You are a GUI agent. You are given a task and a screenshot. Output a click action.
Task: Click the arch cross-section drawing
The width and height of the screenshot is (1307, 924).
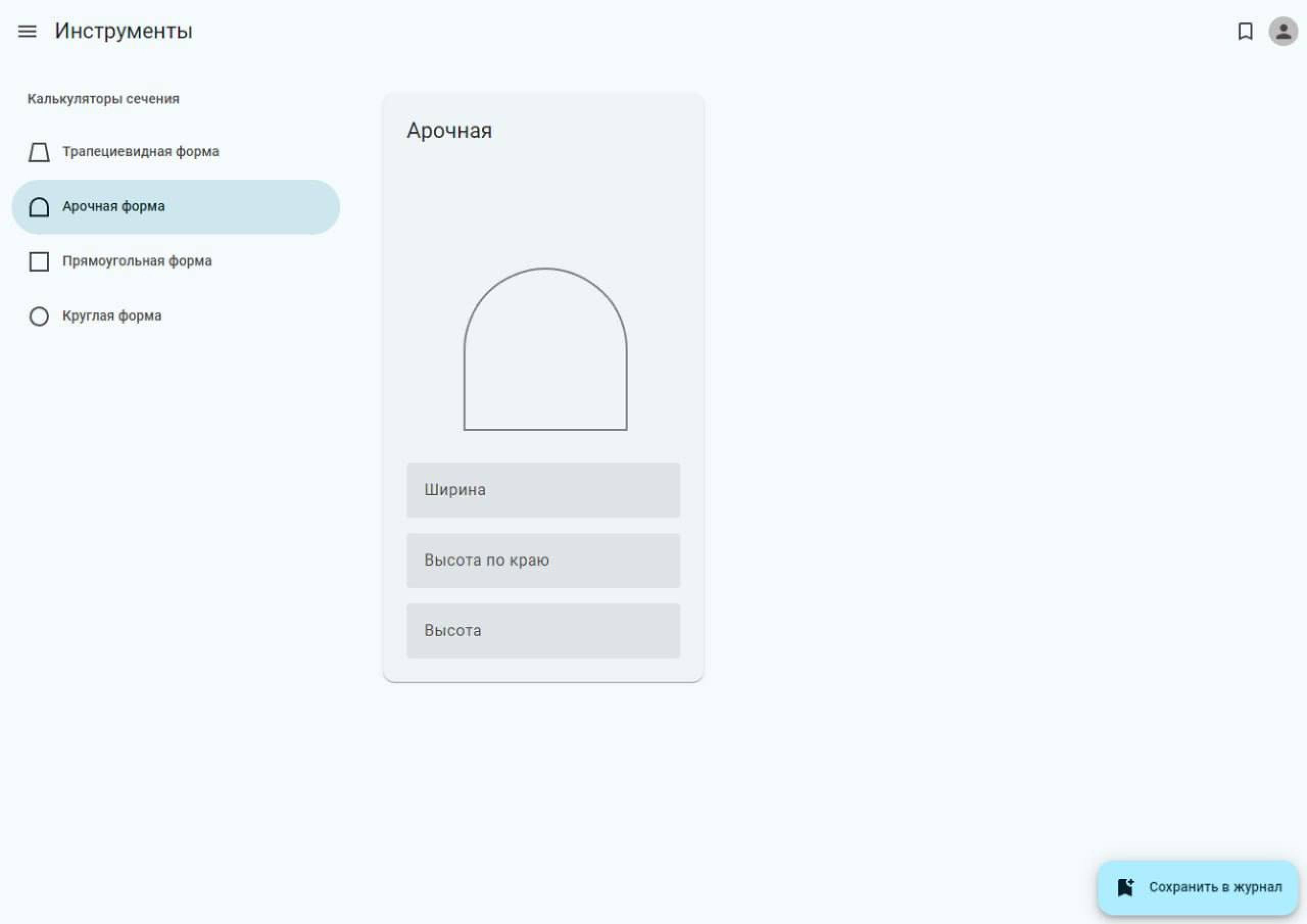(x=545, y=350)
